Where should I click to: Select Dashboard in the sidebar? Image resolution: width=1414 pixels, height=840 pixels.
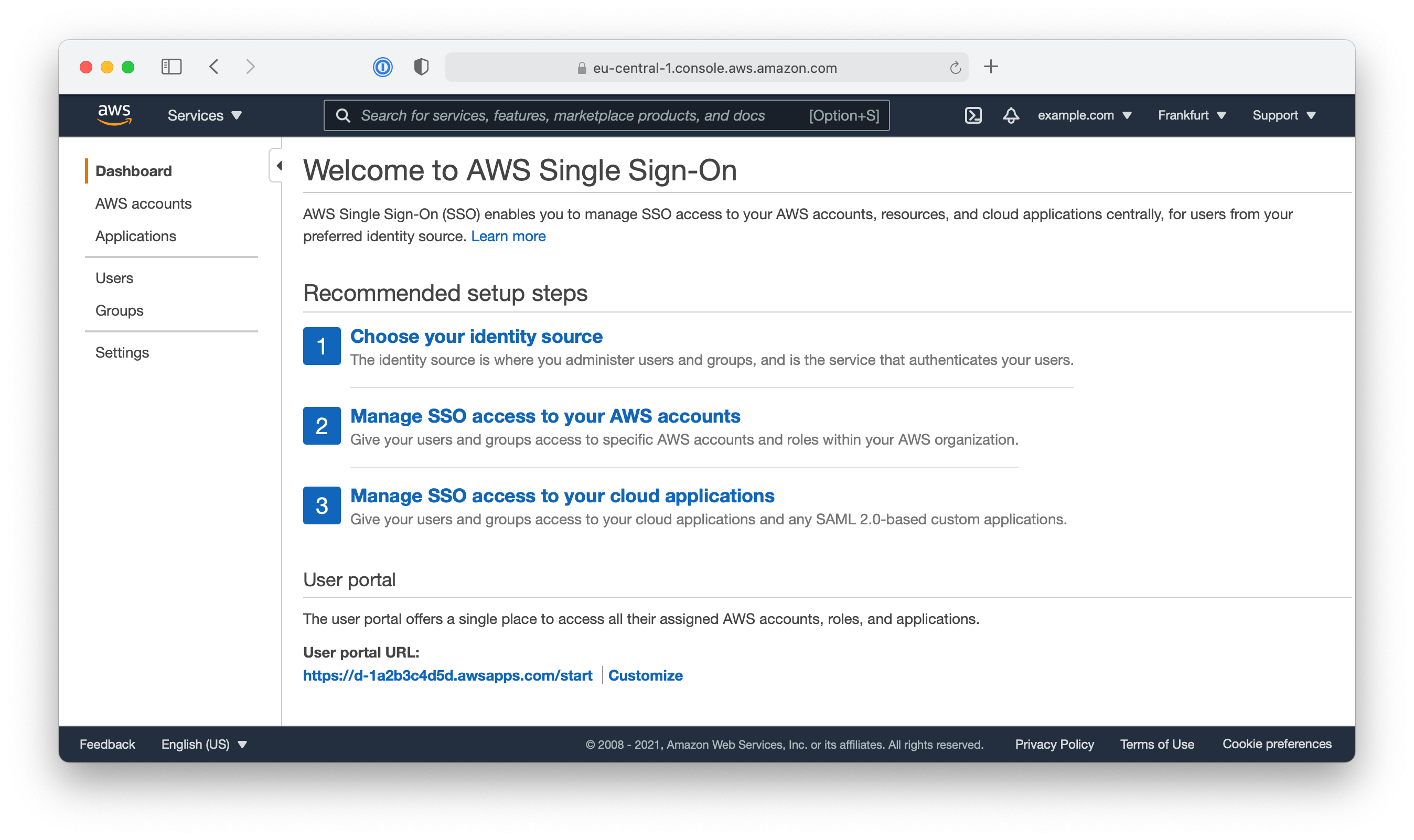click(134, 171)
